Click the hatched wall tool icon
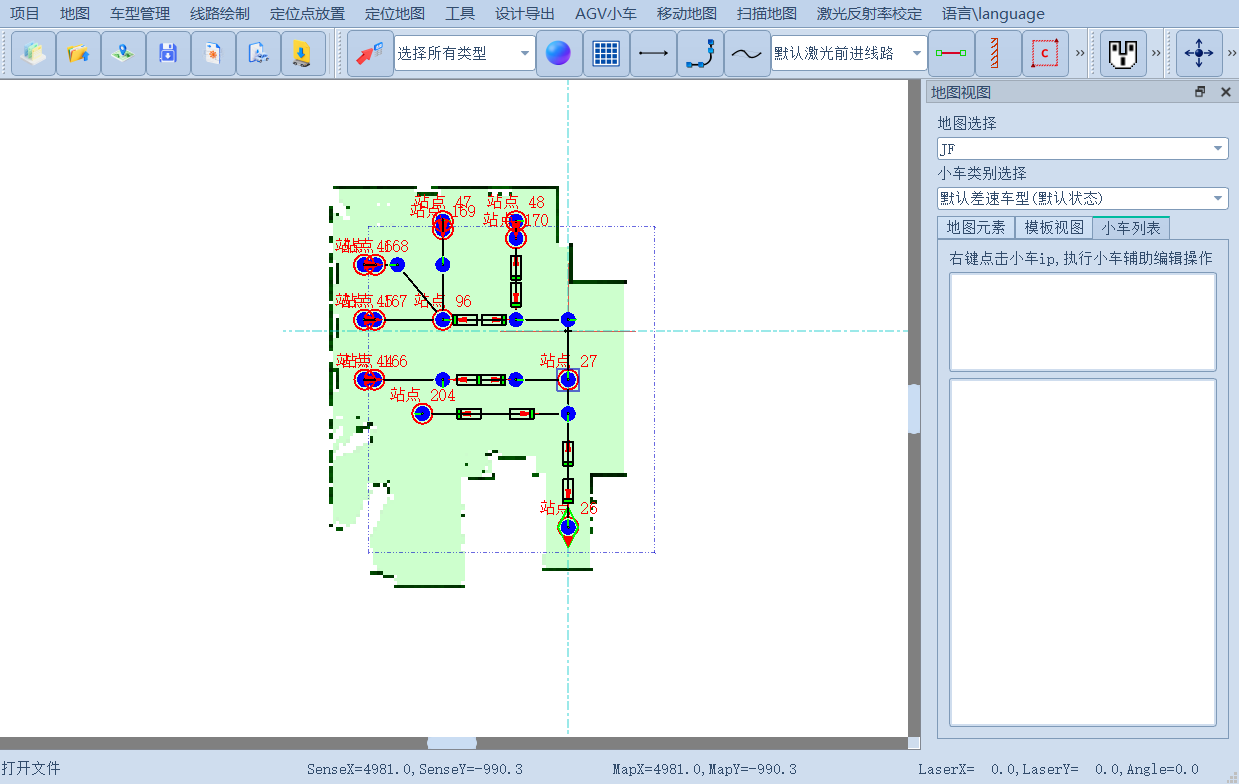The width and height of the screenshot is (1239, 784). coord(998,53)
